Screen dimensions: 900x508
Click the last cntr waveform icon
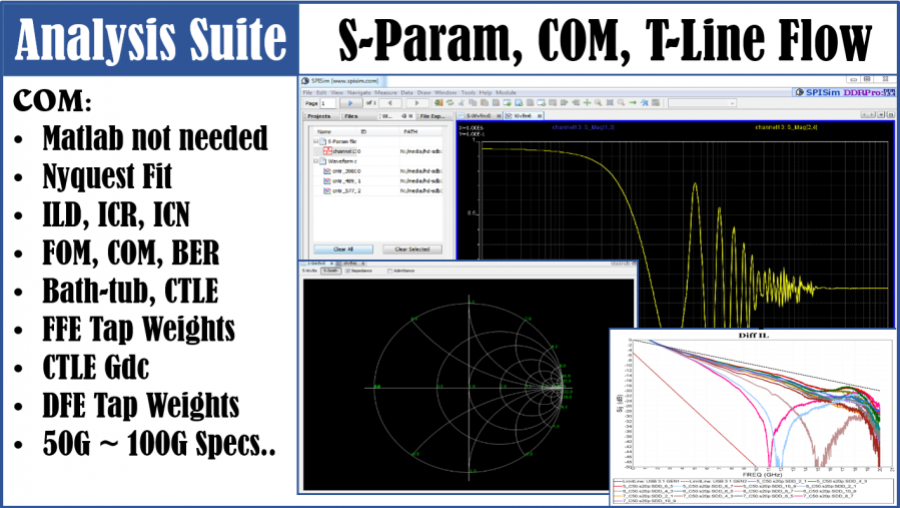[326, 189]
